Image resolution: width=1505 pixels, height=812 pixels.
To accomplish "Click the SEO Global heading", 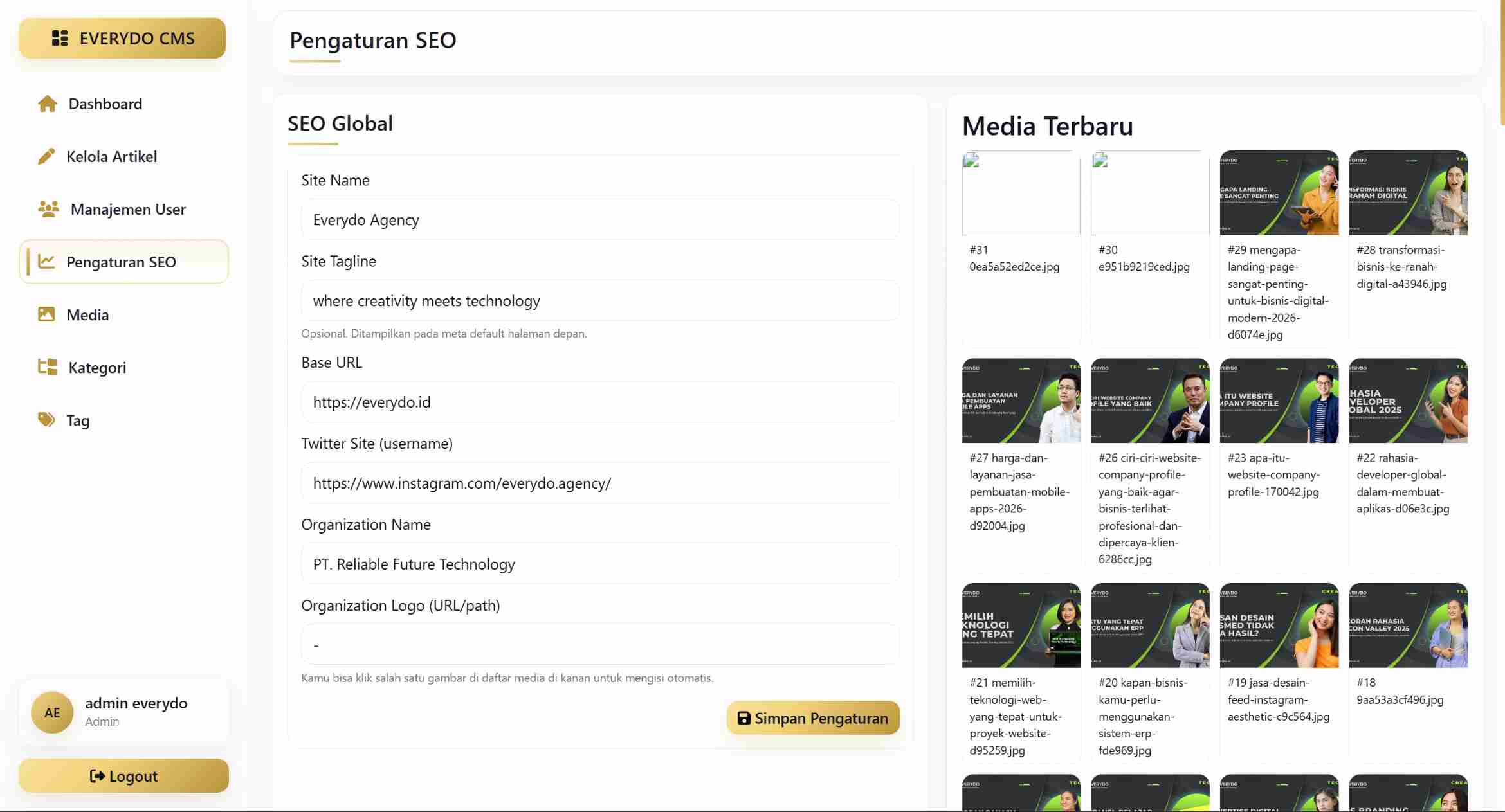I will (340, 123).
